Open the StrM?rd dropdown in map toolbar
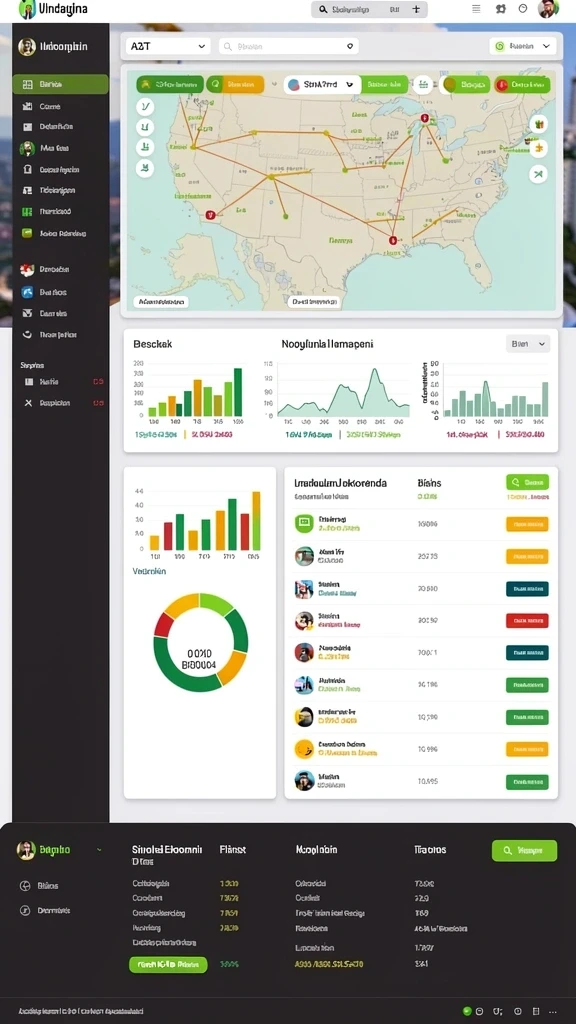This screenshot has height=1024, width=576. point(322,84)
